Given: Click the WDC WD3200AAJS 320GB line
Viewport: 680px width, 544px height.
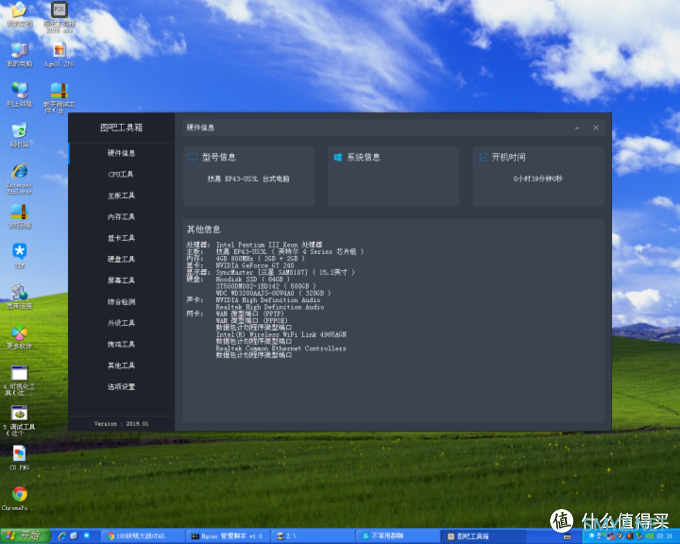Looking at the screenshot, I should [273, 293].
